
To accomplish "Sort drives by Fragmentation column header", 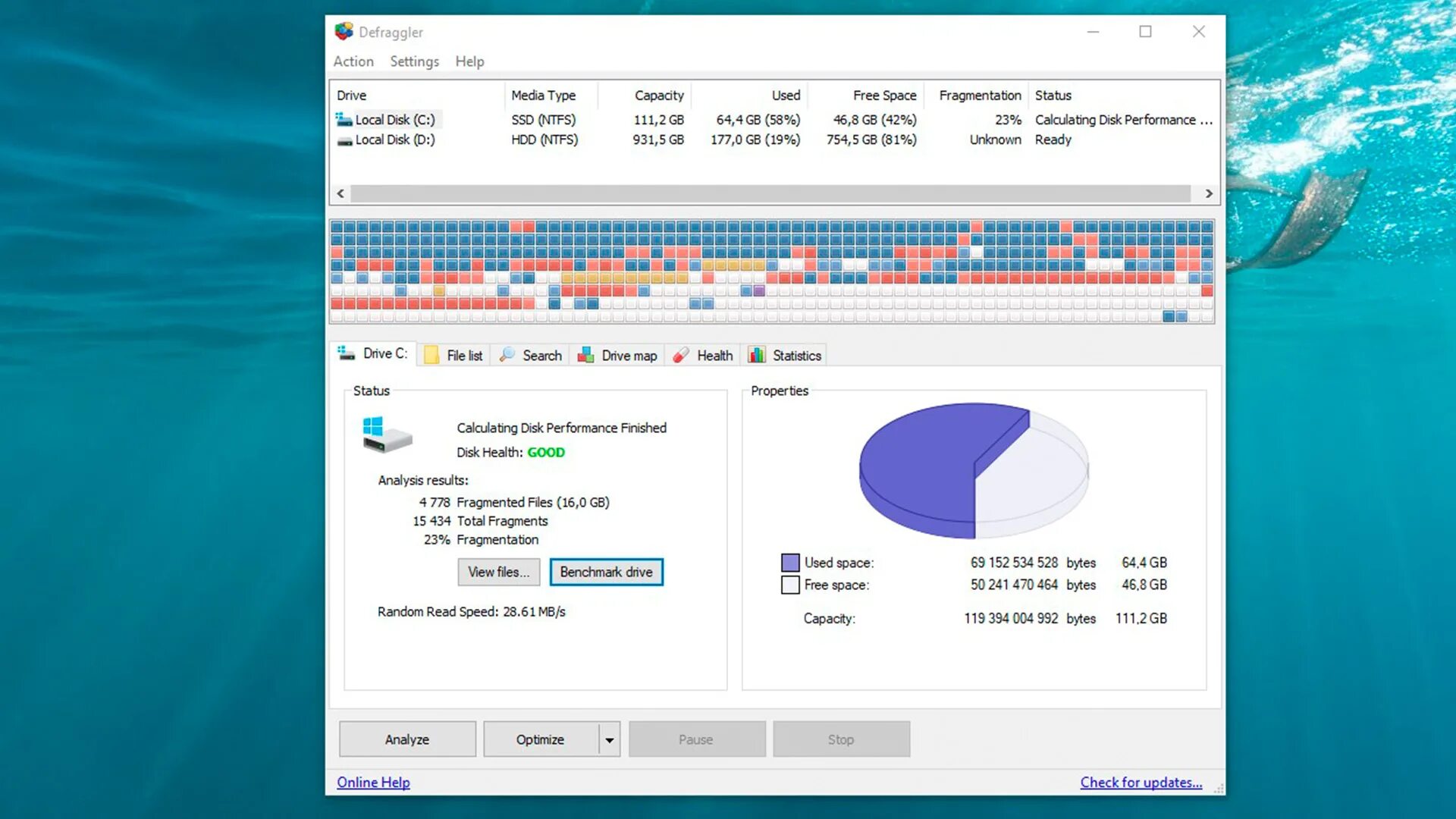I will (x=979, y=96).
